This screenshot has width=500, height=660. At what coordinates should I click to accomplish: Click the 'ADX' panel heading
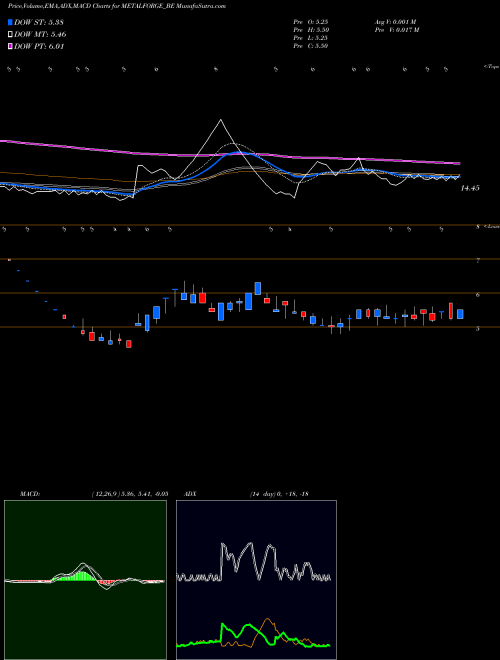click(x=190, y=494)
